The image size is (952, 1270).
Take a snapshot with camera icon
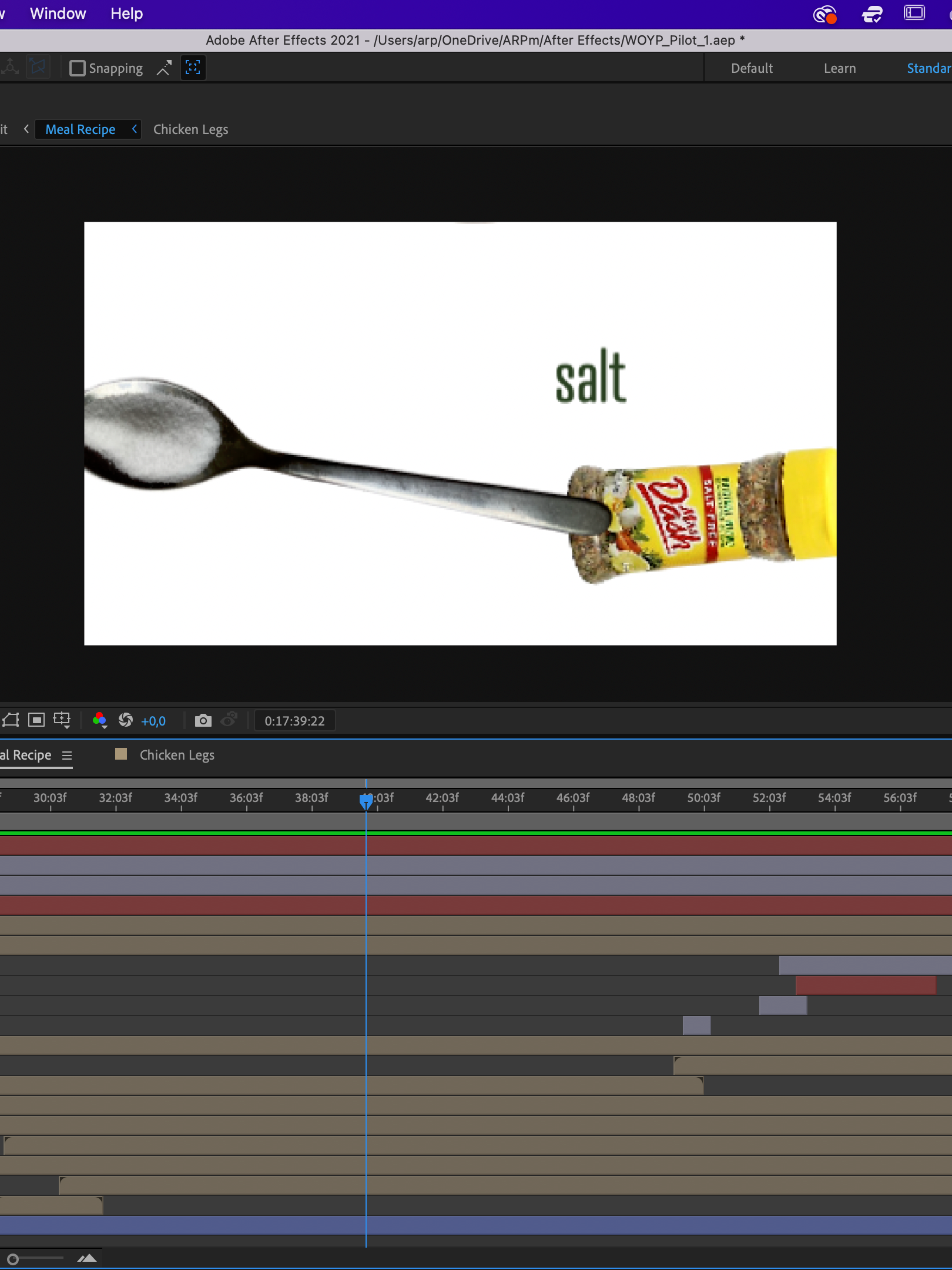(203, 720)
